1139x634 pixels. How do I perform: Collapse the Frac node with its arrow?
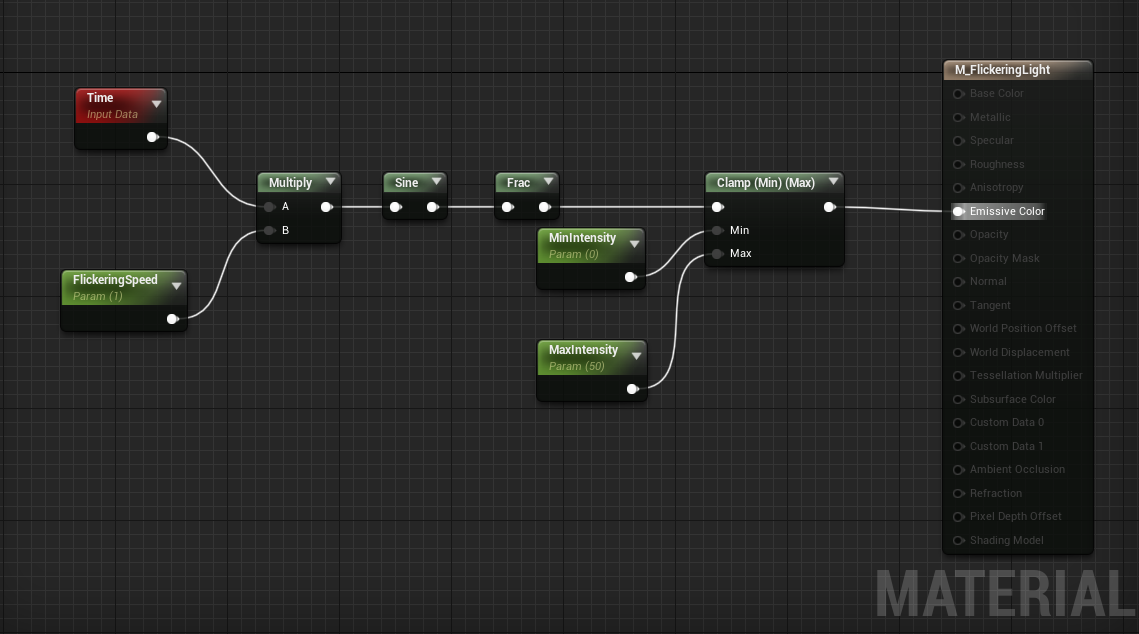click(548, 182)
